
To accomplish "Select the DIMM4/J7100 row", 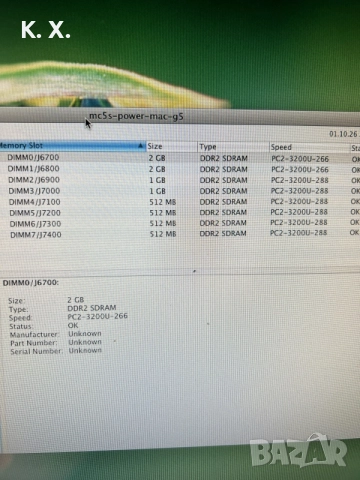I will pos(180,202).
